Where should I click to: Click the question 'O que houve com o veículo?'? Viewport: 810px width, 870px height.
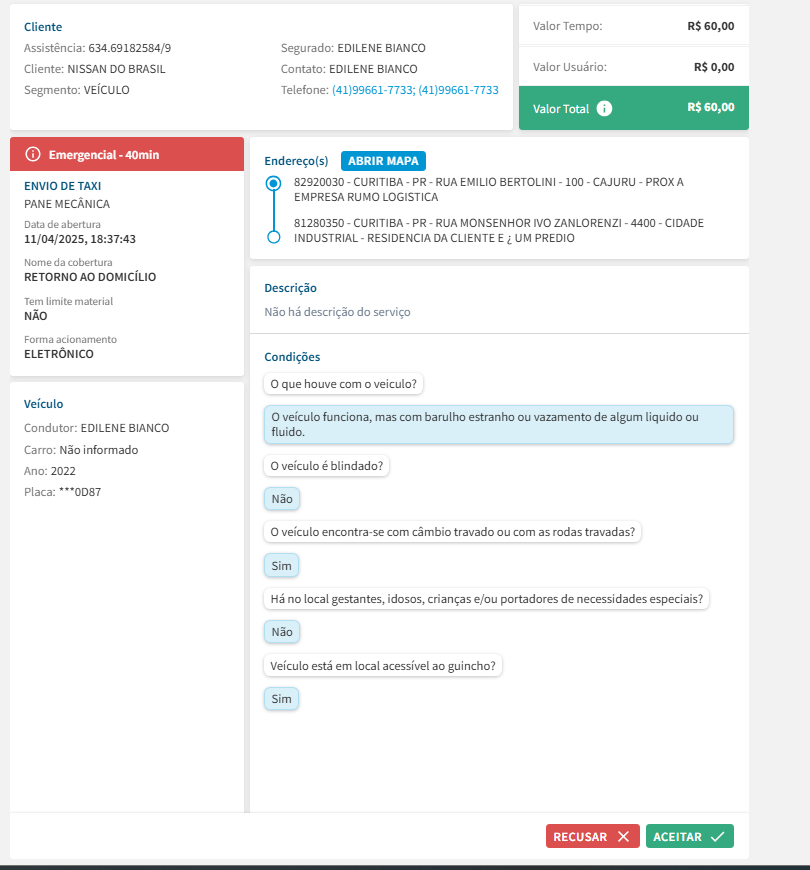coord(345,383)
